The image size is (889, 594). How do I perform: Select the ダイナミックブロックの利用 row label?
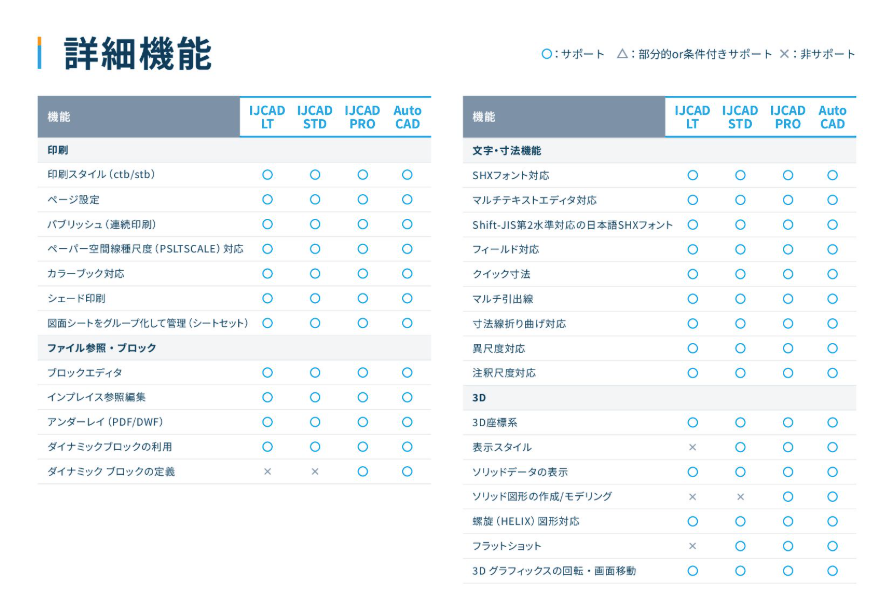coord(109,447)
